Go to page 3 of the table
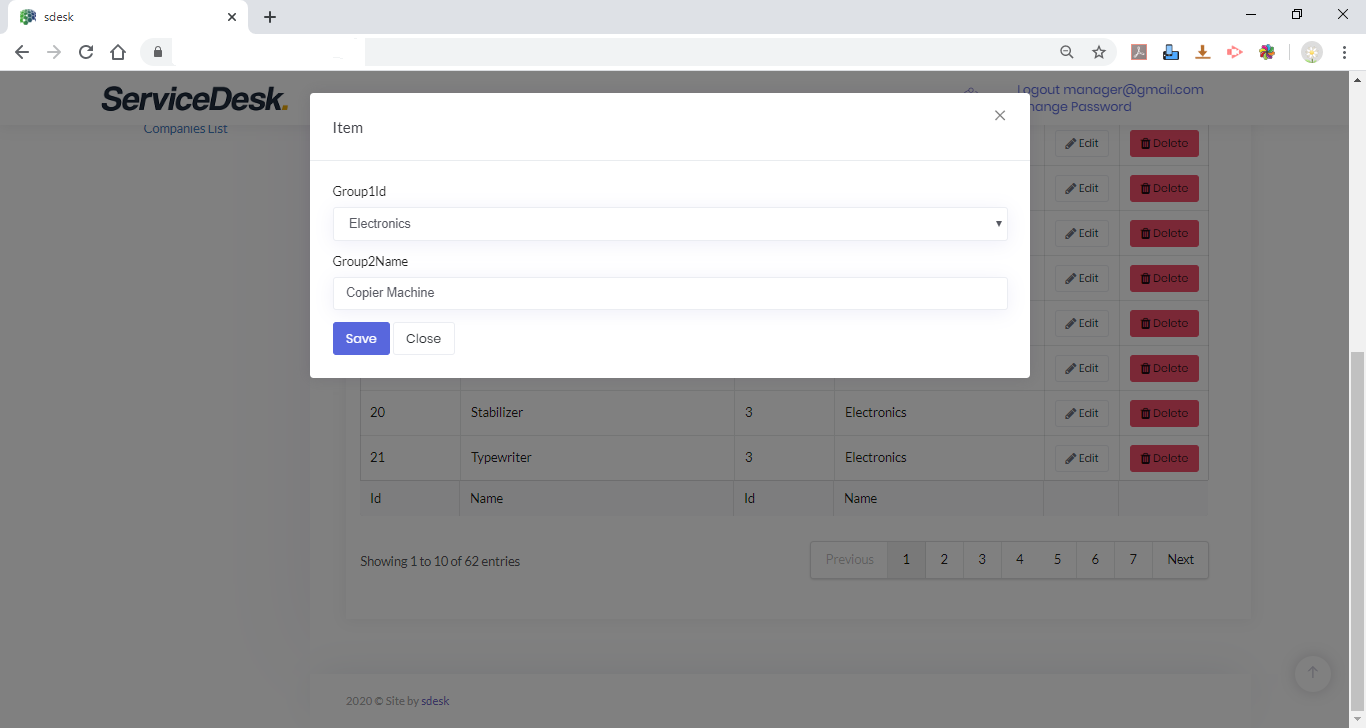Image resolution: width=1366 pixels, height=728 pixels. pos(982,560)
